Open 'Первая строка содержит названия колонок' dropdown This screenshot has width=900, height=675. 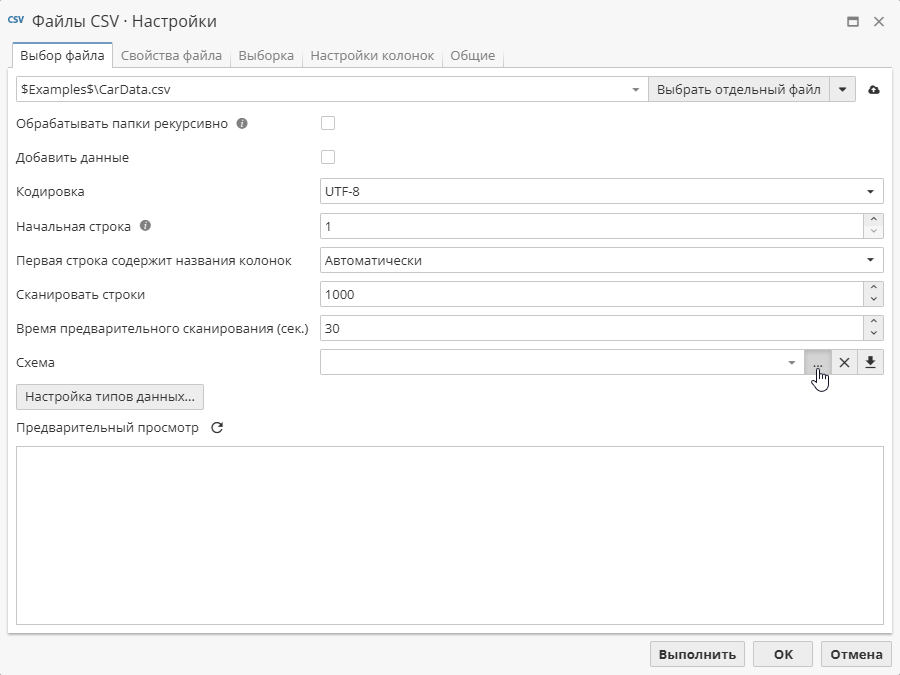pyautogui.click(x=870, y=260)
